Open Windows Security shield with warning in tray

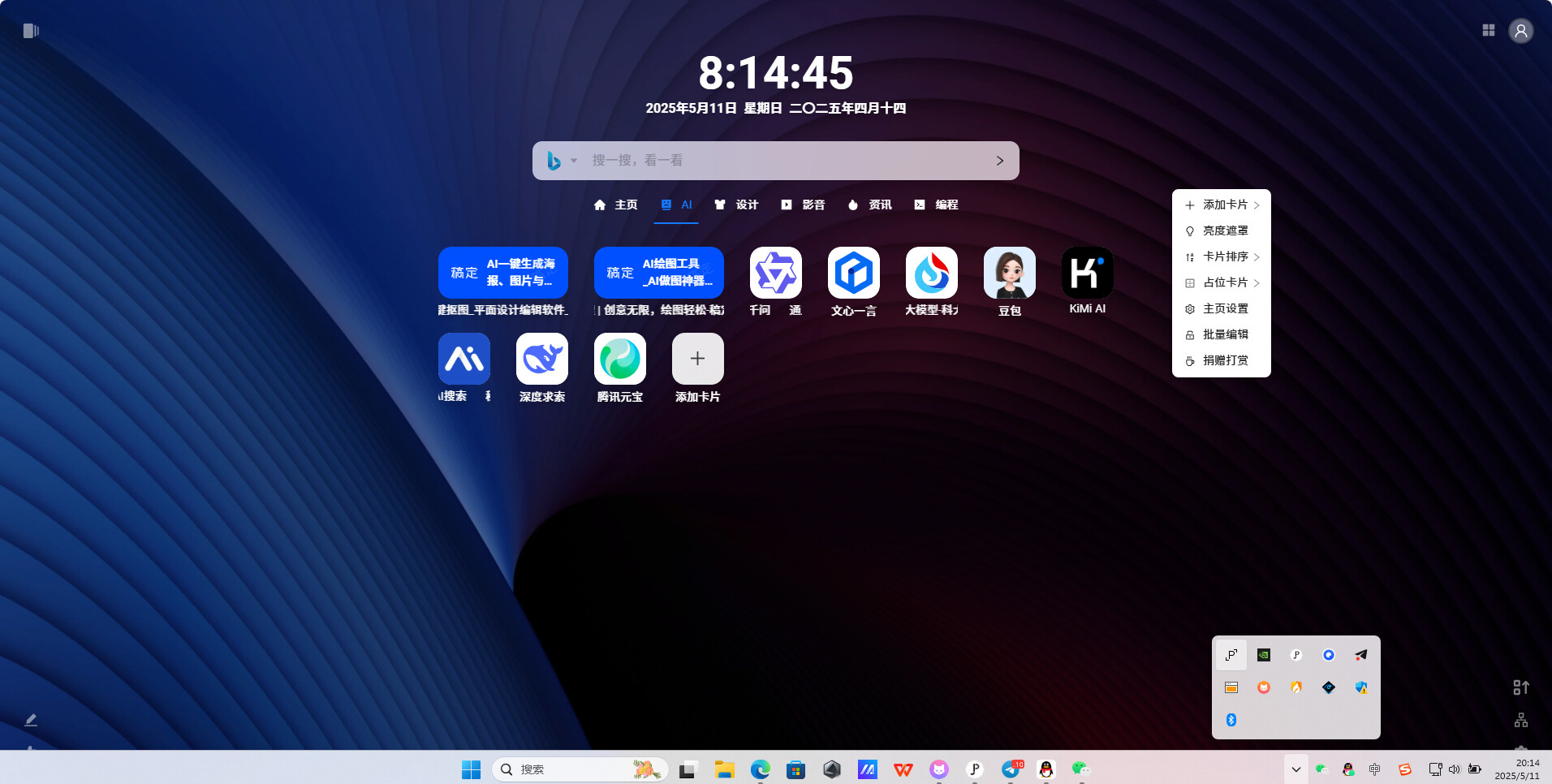pyautogui.click(x=1361, y=687)
